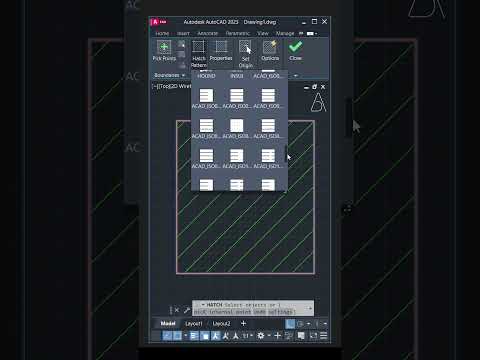Select the pattern swatch under the HOUND label
The image size is (480, 360).
[206, 95]
